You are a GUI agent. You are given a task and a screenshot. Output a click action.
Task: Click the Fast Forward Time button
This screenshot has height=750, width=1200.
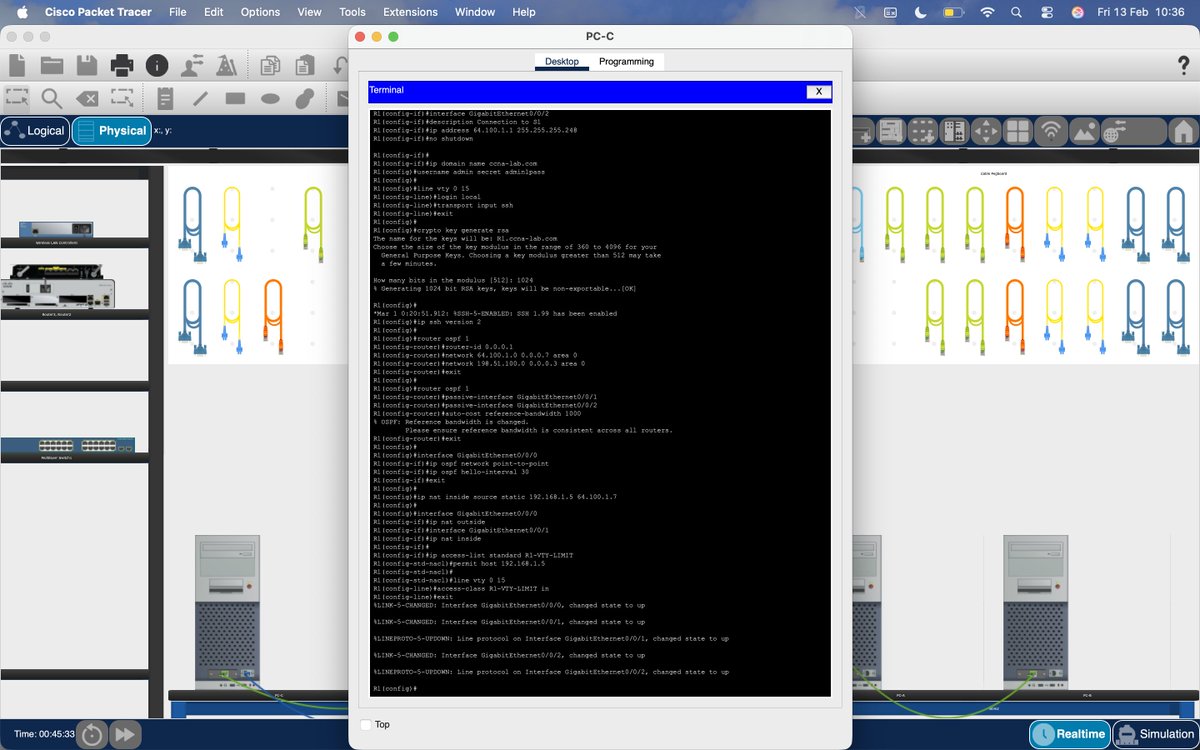(125, 734)
